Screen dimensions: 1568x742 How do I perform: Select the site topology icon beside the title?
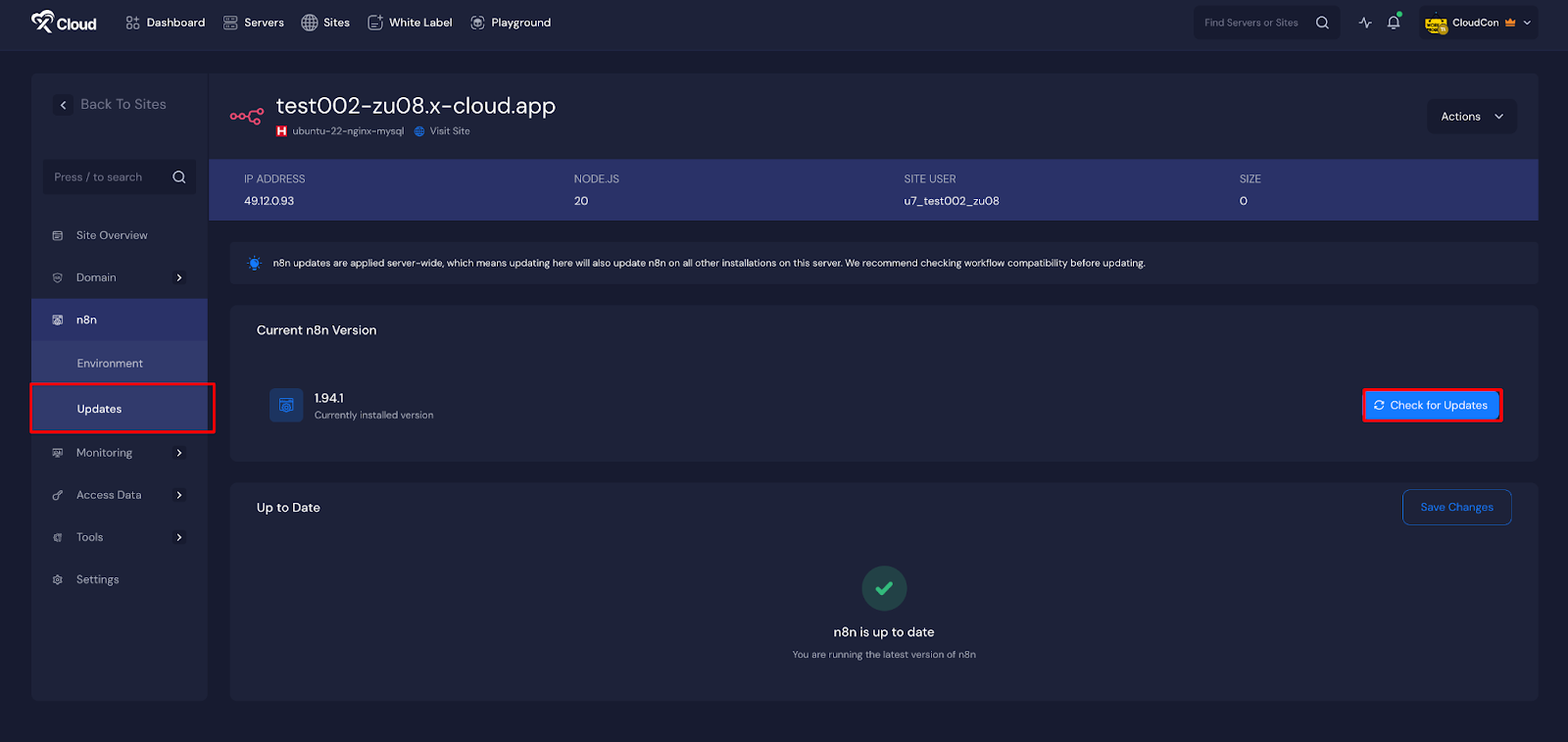(246, 116)
